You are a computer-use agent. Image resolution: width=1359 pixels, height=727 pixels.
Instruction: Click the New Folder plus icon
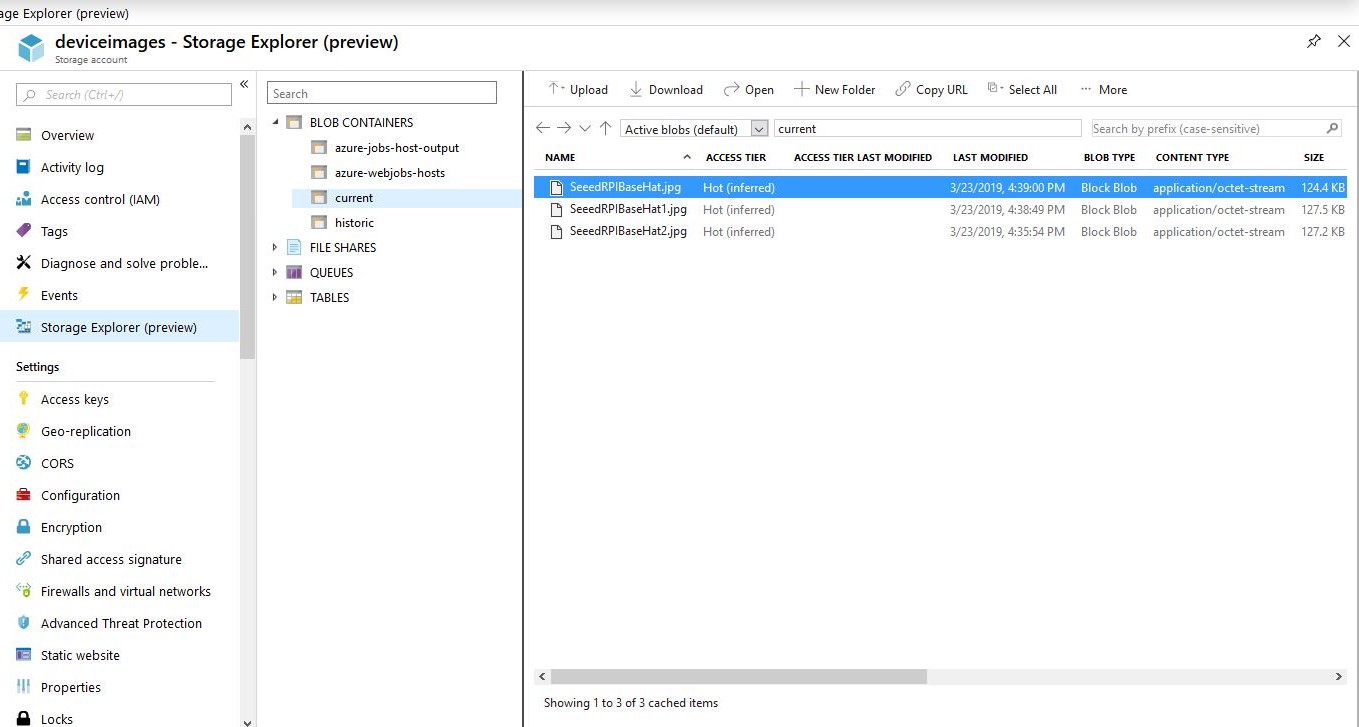tap(801, 89)
